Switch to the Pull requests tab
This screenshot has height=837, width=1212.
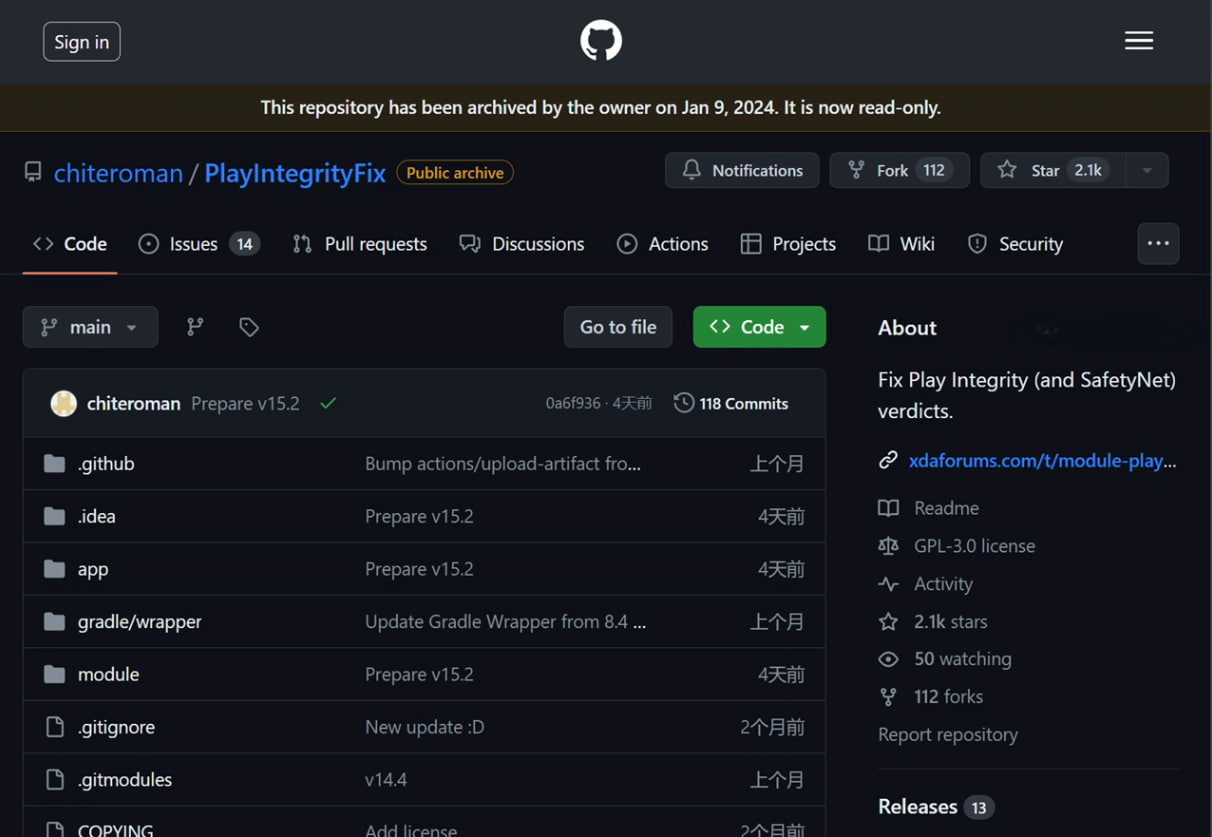(360, 244)
